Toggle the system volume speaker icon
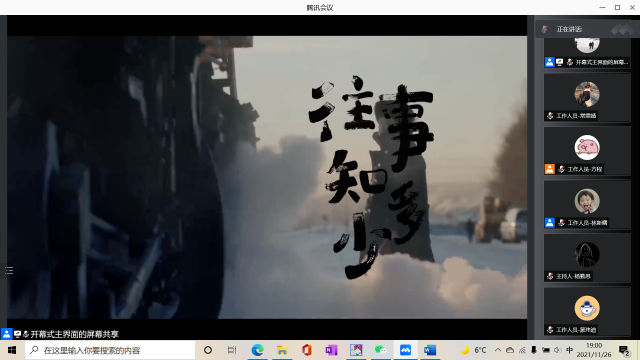Viewport: 640px width, 360px height. 558,350
